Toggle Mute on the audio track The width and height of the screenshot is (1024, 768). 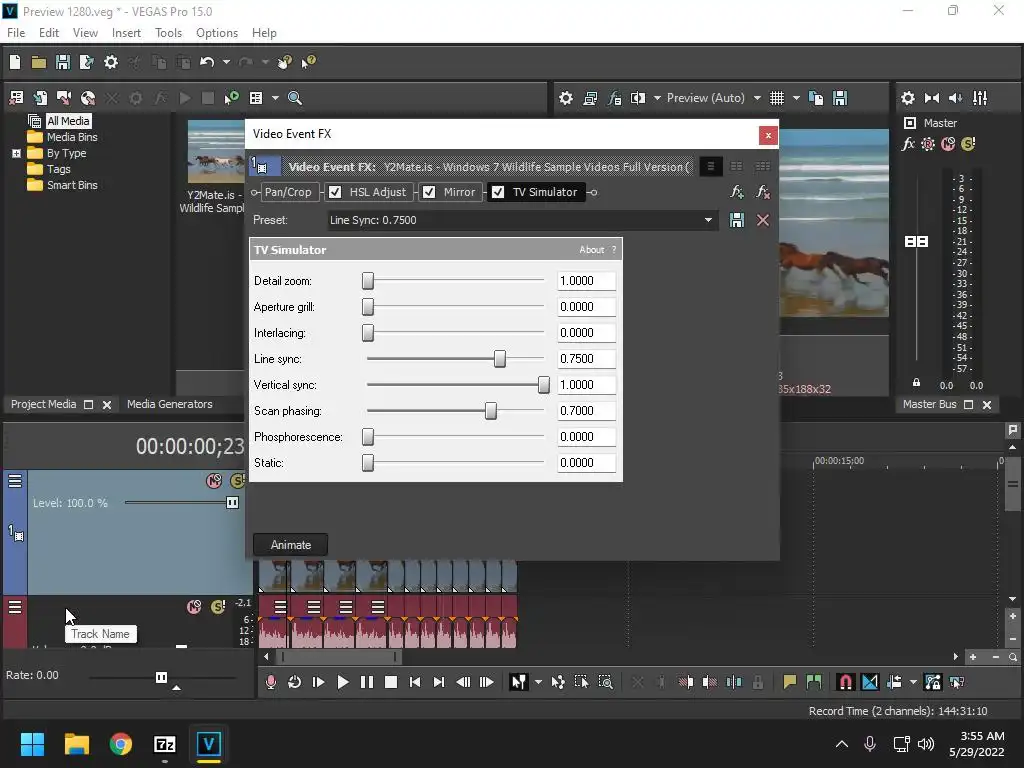point(194,607)
